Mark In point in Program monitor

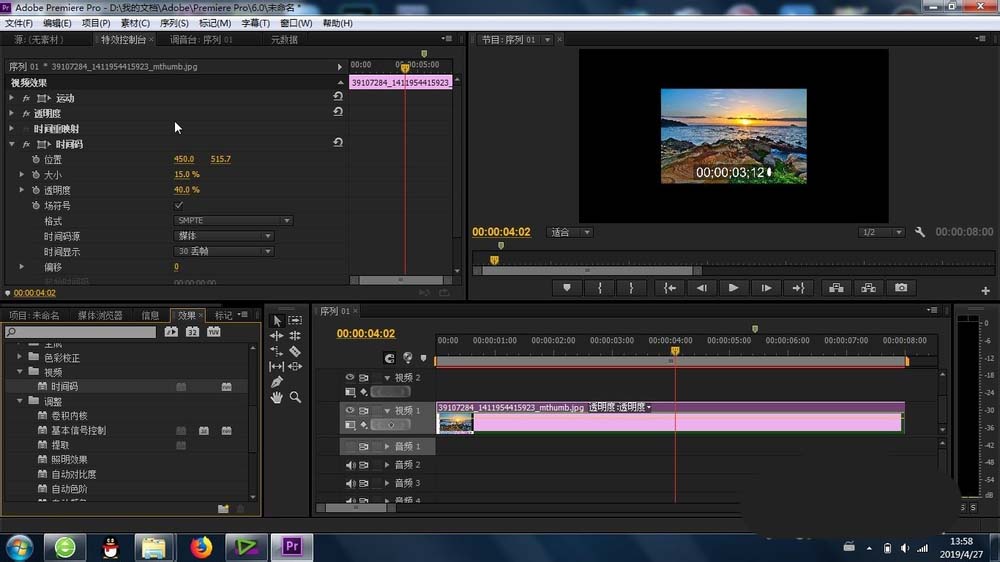point(599,288)
